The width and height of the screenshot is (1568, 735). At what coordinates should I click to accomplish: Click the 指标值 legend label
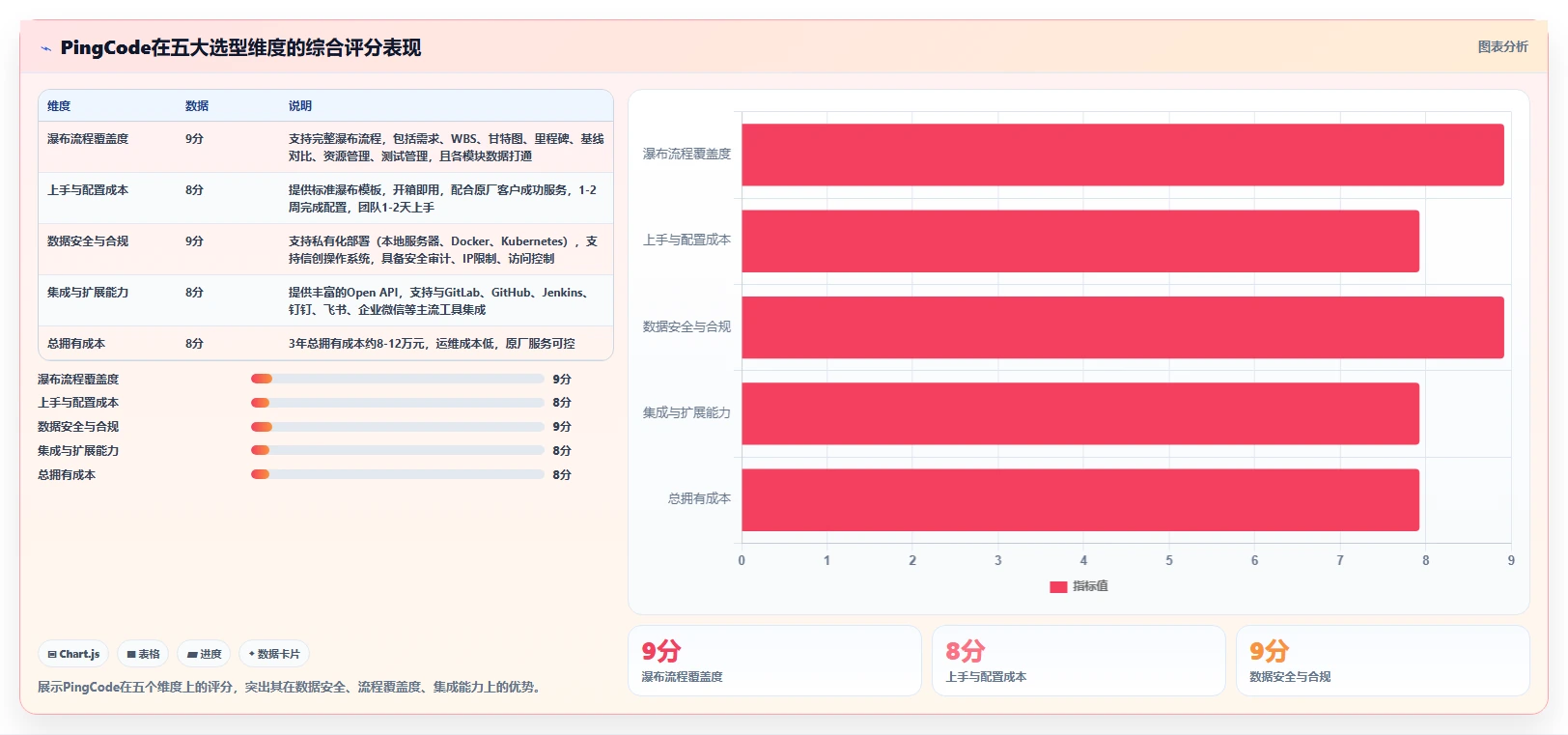pos(1090,586)
